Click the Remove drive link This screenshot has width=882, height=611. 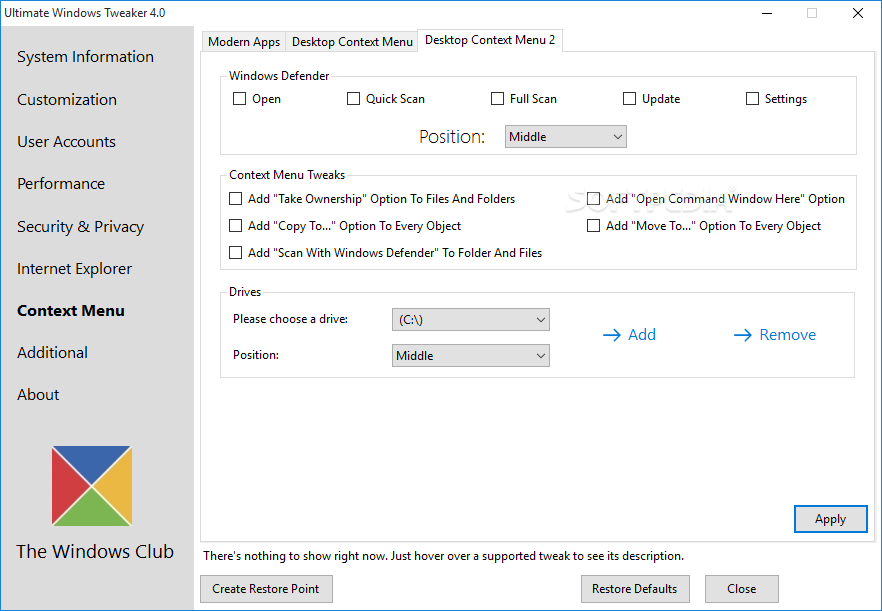tap(775, 335)
